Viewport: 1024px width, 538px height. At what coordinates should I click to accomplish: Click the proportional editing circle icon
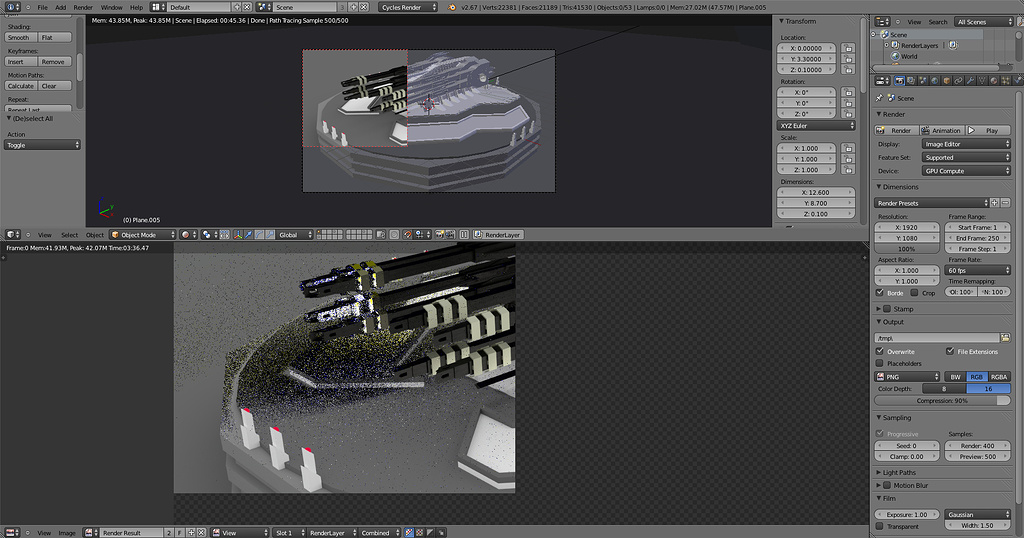pos(394,234)
